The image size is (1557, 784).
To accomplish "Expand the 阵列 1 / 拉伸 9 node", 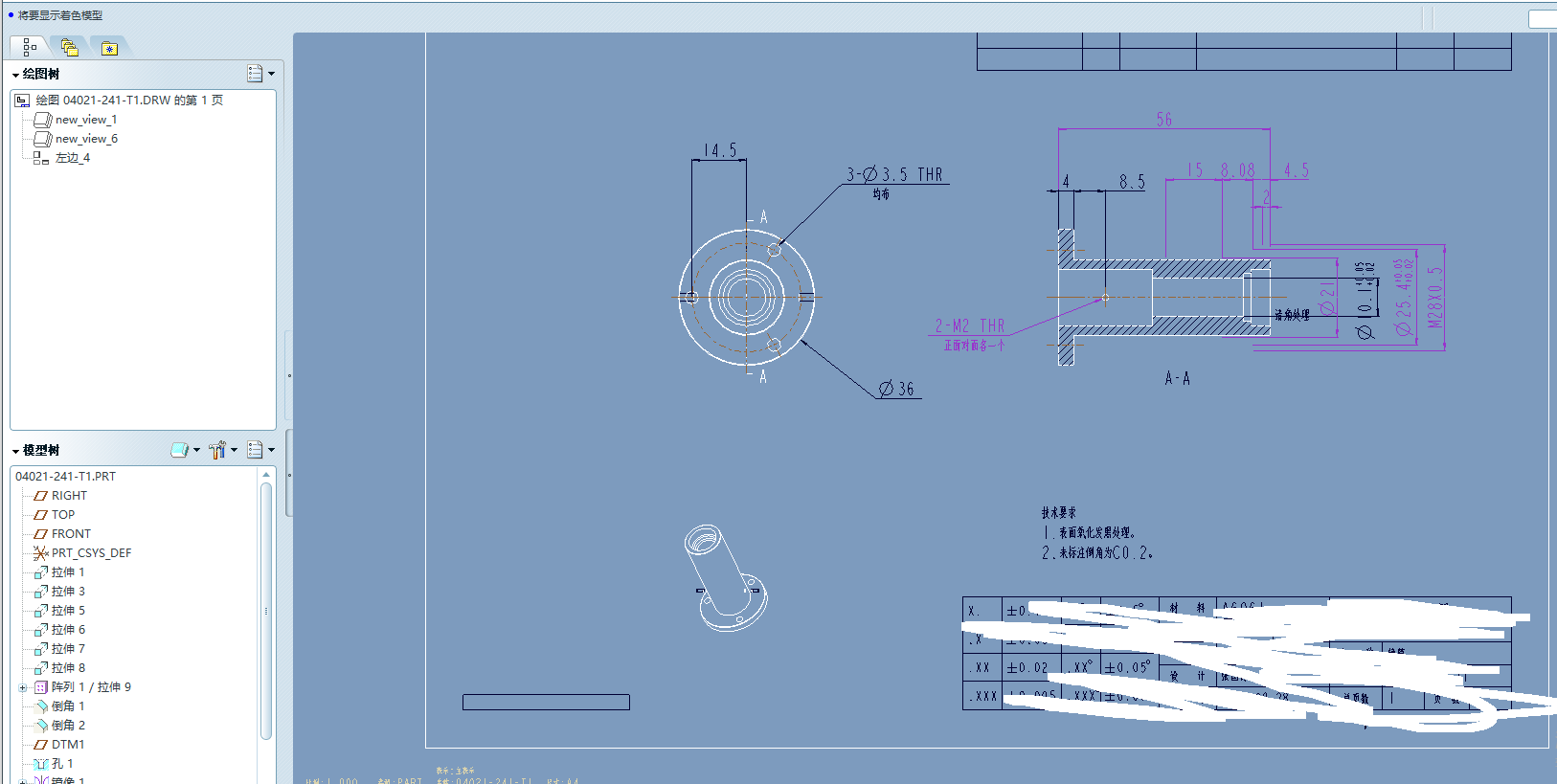I will click(22, 687).
